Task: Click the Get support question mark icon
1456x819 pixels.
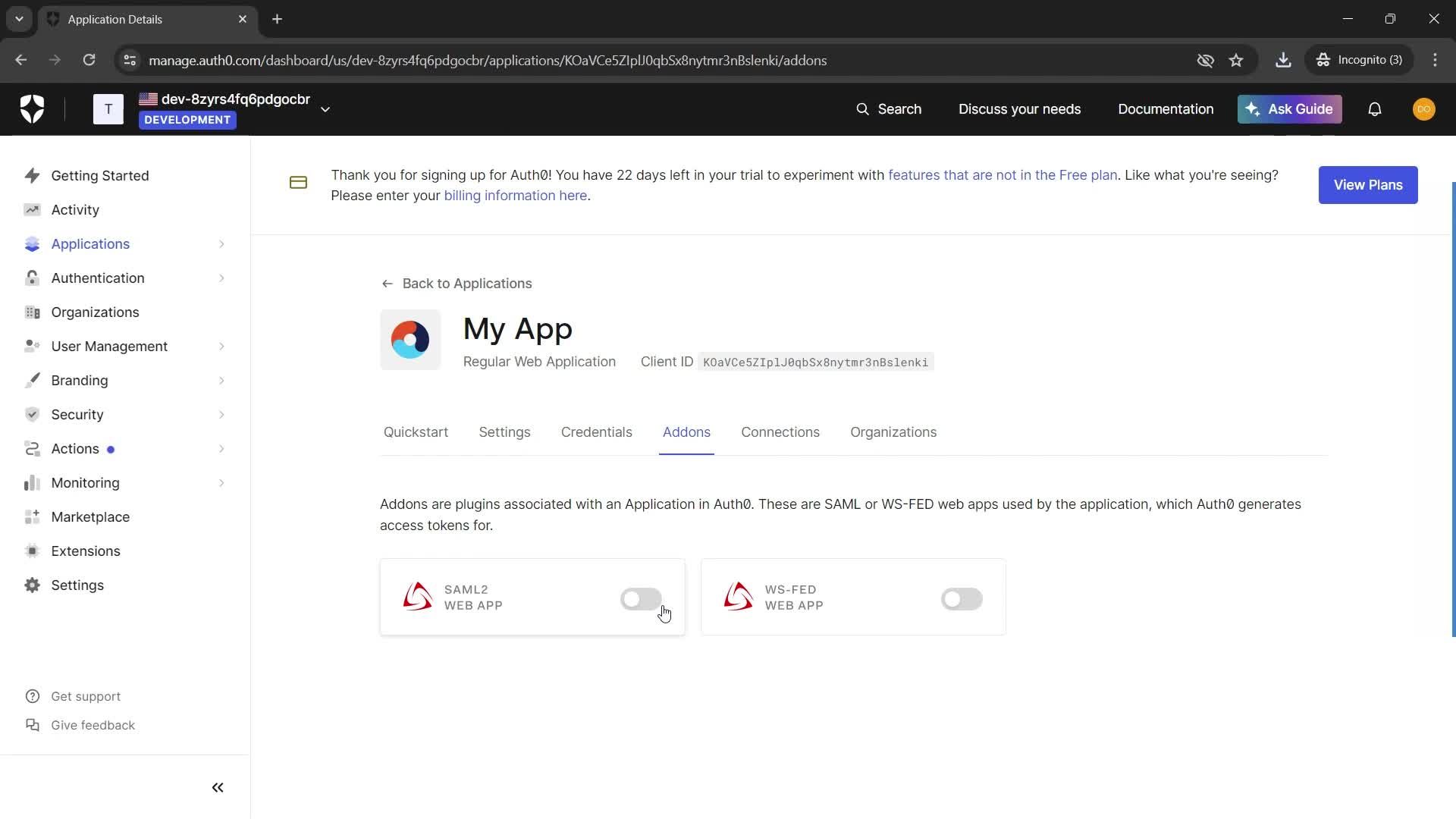Action: (32, 697)
